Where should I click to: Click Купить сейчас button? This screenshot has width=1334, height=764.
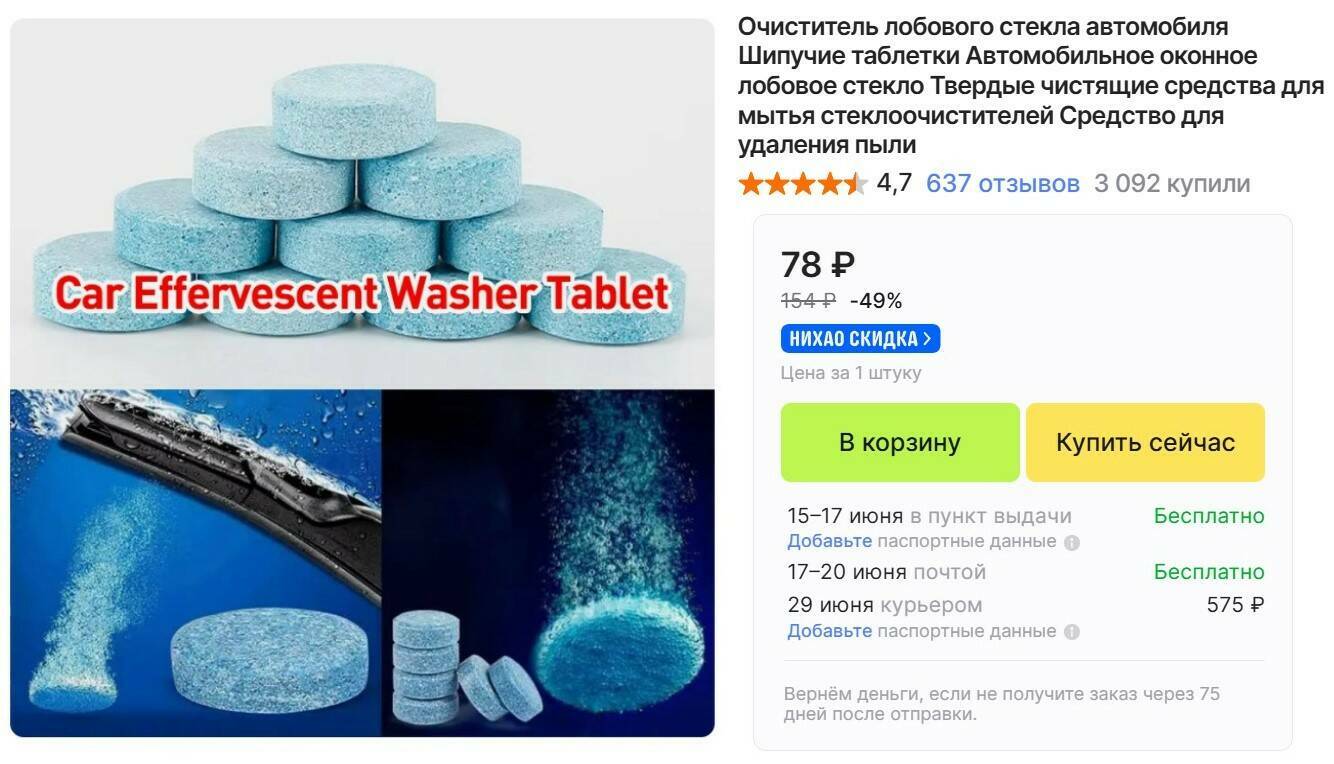(1145, 442)
